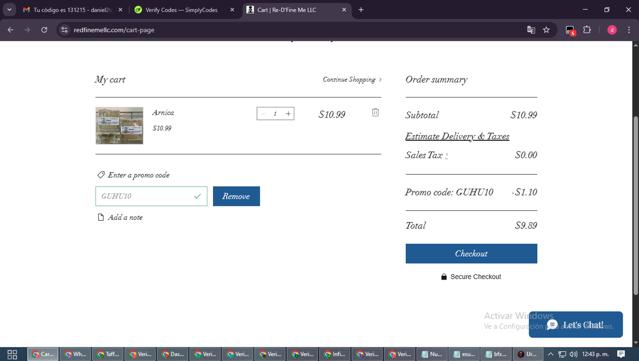Image resolution: width=639 pixels, height=361 pixels.
Task: Reload the cart page
Action: tap(44, 30)
